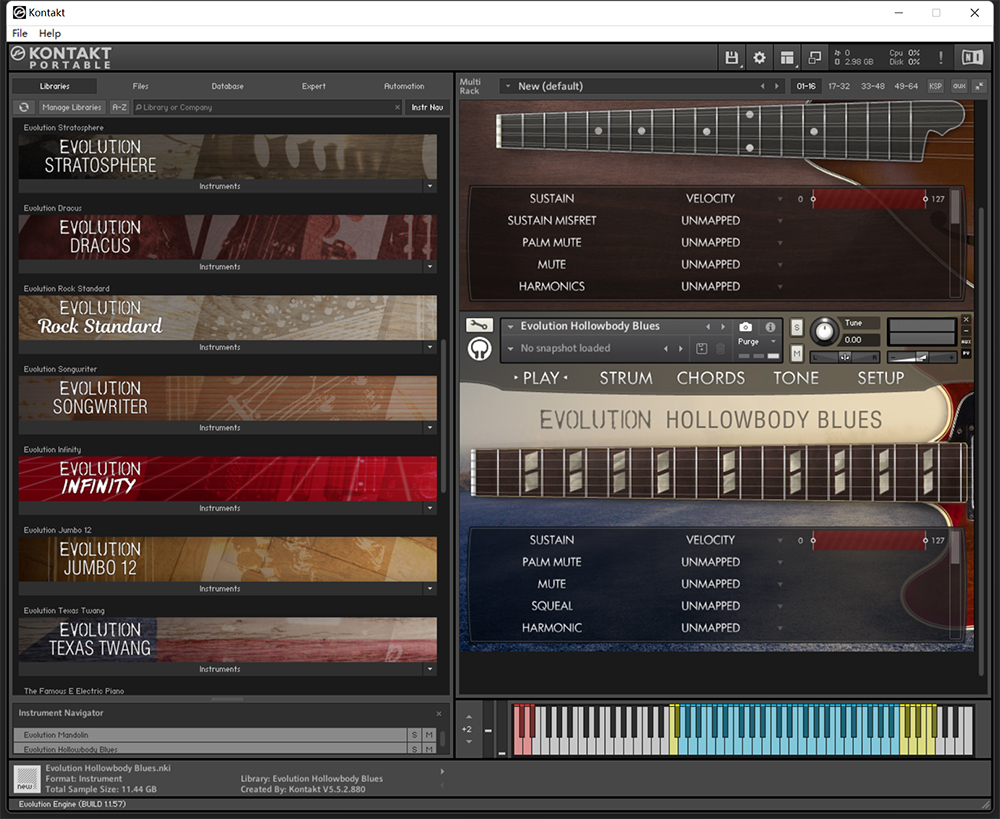1000x819 pixels.
Task: Toggle A-Z library sorting
Action: tap(119, 107)
